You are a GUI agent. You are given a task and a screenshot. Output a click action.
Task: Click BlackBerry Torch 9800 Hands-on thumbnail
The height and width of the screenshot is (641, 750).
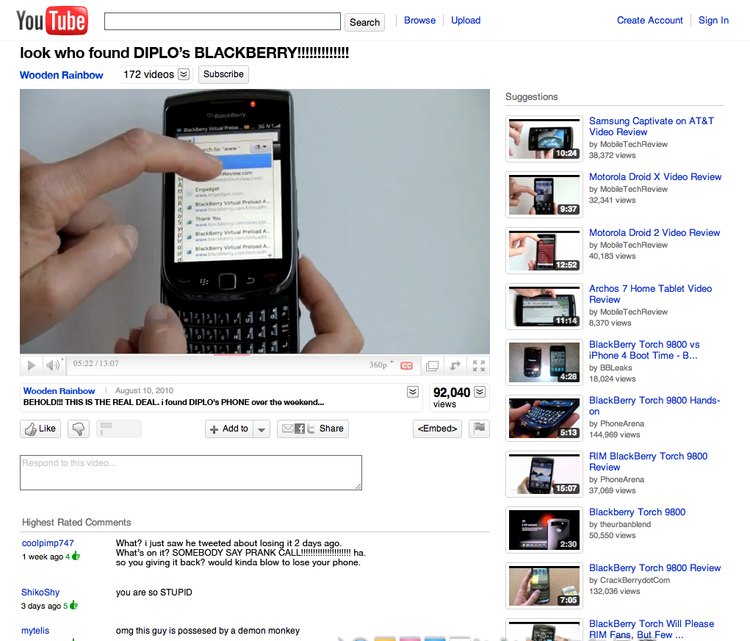544,419
